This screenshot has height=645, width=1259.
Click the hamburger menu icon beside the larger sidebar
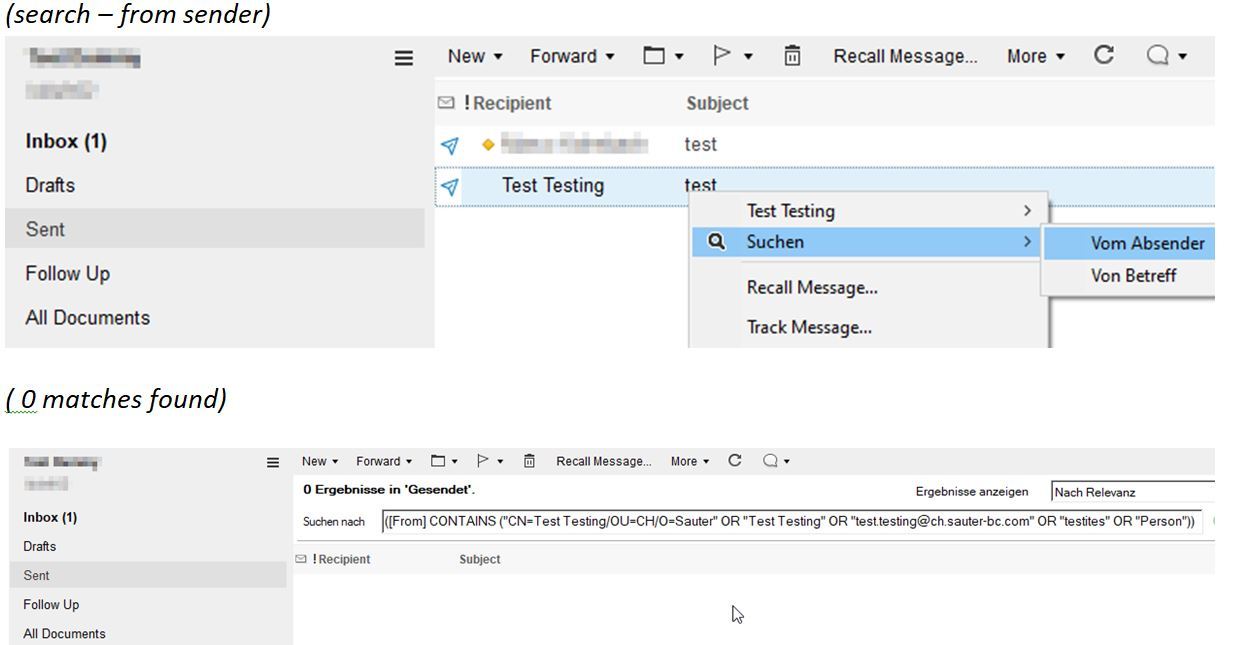(404, 58)
